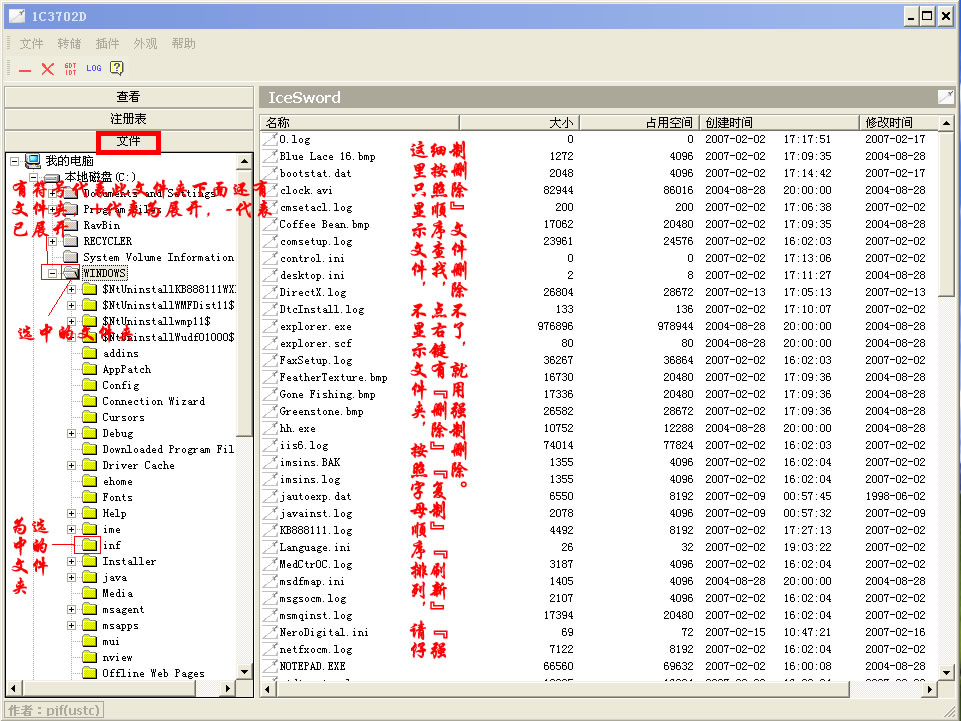The height and width of the screenshot is (721, 961).
Task: Open the GDT/IDT toolbar icon
Action: click(70, 69)
